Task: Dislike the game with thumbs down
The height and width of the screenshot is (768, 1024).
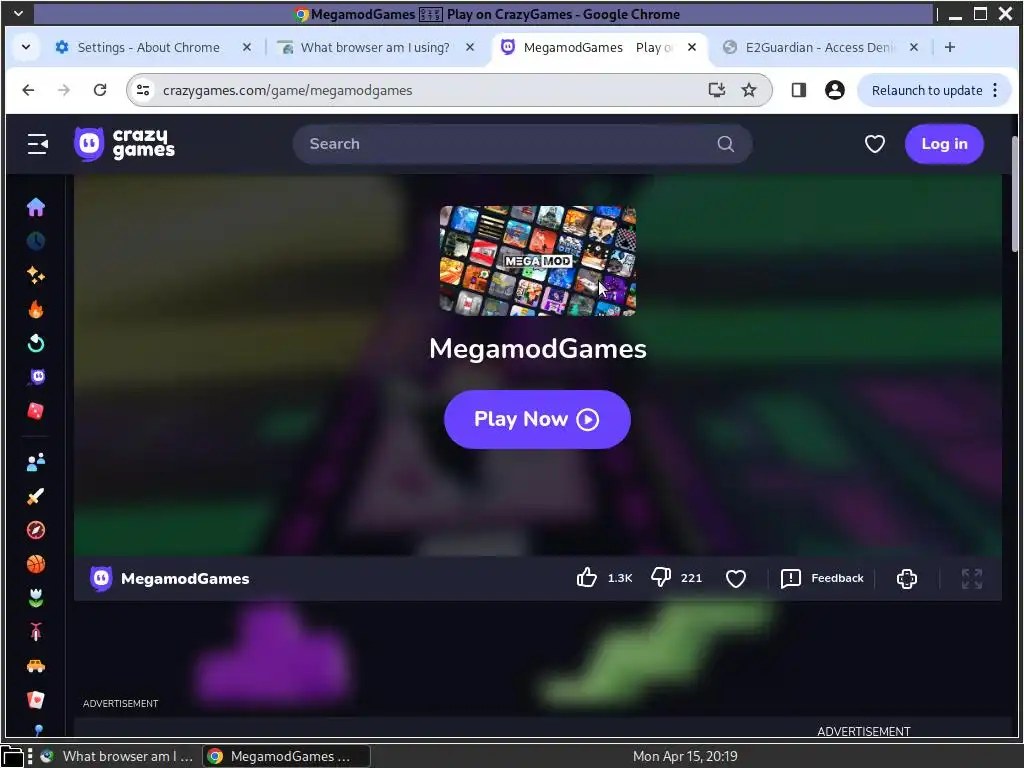Action: pos(661,578)
